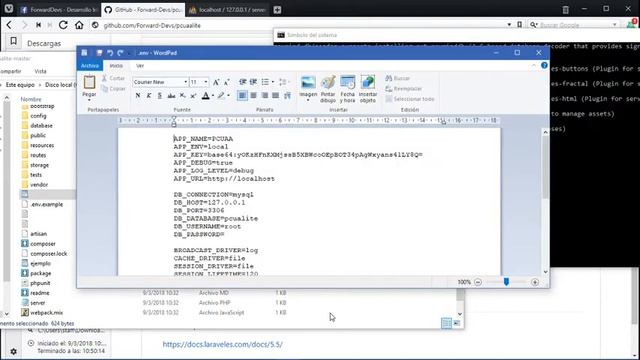Screen dimensions: 640x360
Task: Toggle superscript formatting
Action: pyautogui.click(x=193, y=96)
